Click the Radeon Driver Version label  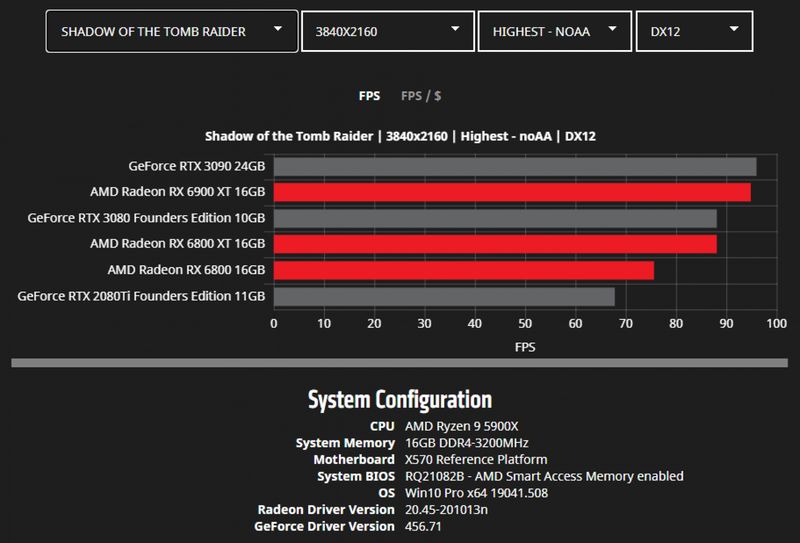pyautogui.click(x=326, y=509)
